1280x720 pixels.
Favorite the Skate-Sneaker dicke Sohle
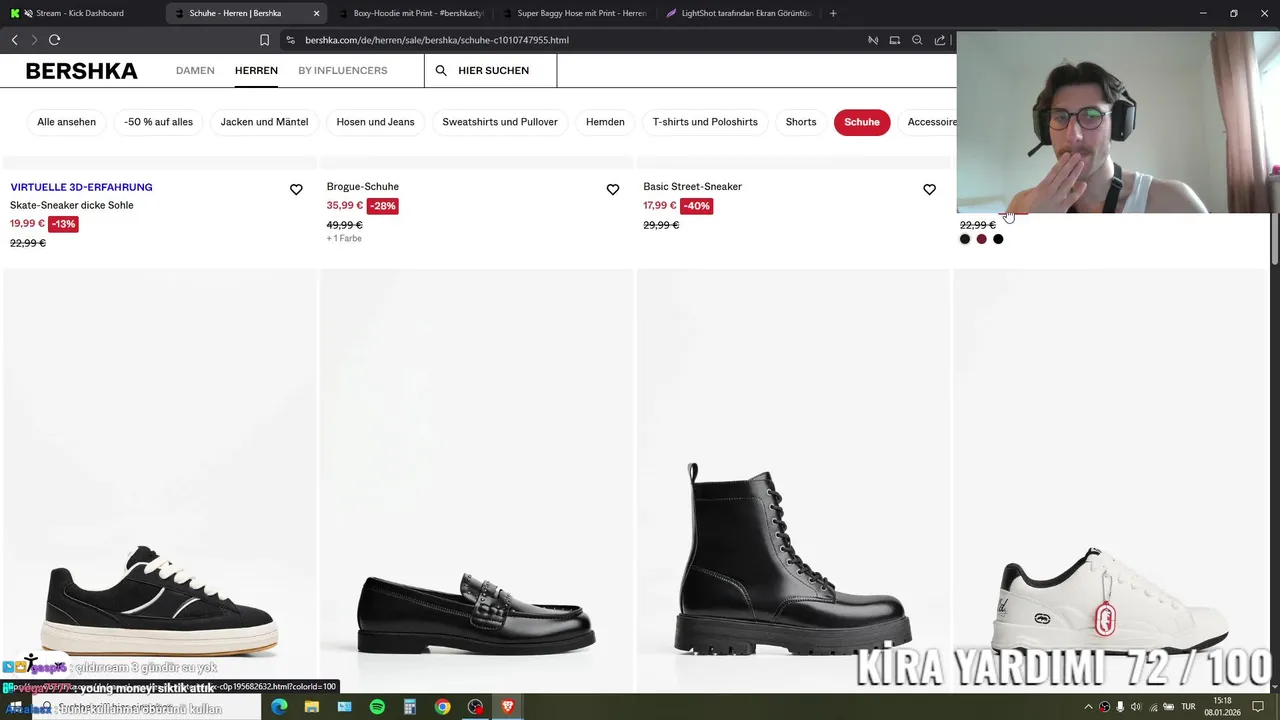click(x=296, y=190)
